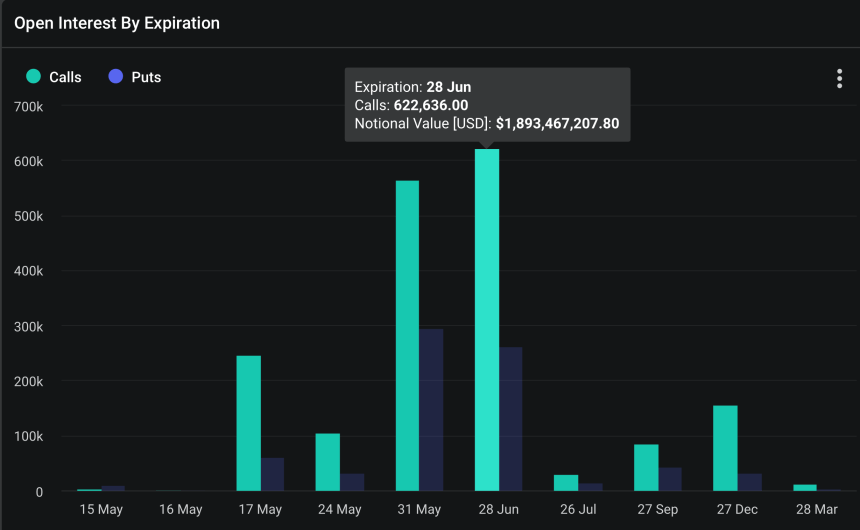The width and height of the screenshot is (860, 530).
Task: Click the 15 May x-axis label
Action: click(100, 509)
